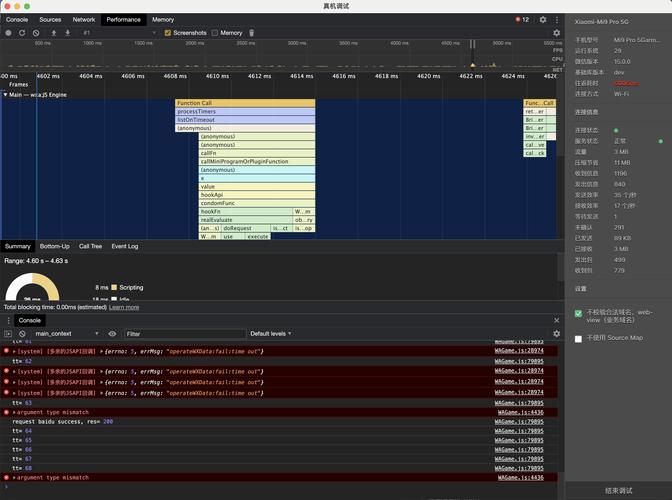
Task: Clear the console with the ban icon
Action: [22, 333]
